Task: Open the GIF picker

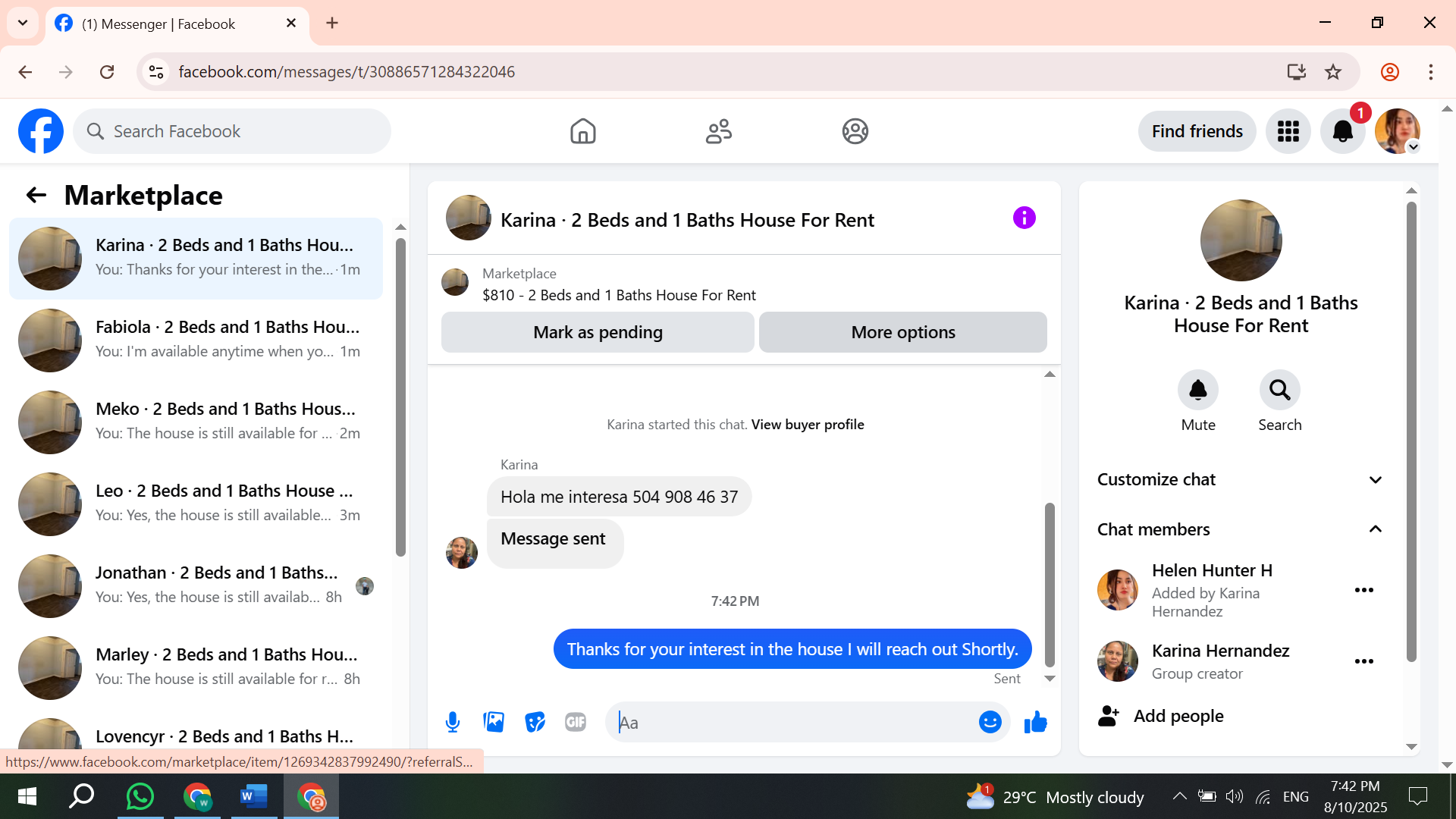Action: 576,722
